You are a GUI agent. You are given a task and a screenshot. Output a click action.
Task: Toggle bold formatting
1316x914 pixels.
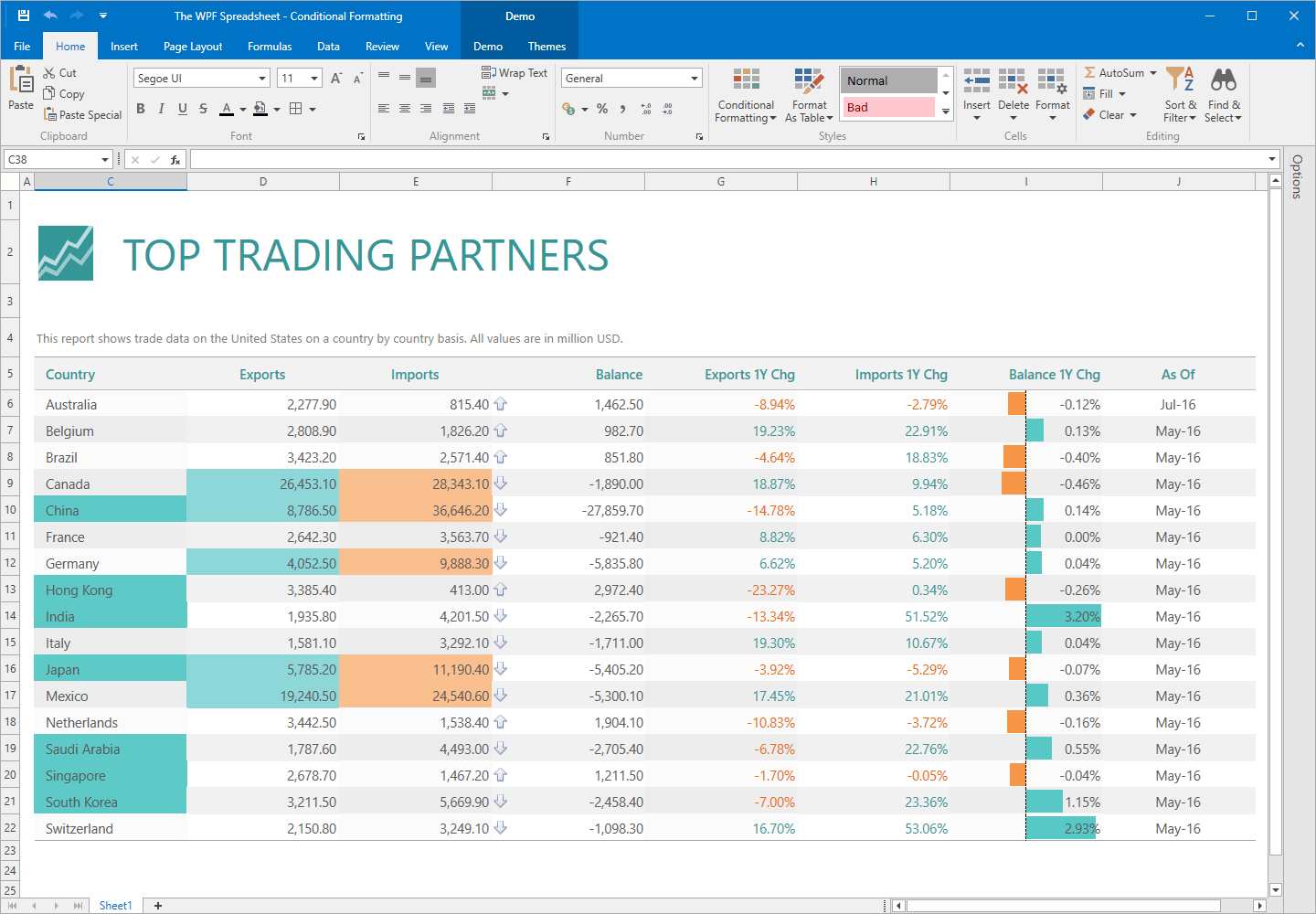click(140, 108)
